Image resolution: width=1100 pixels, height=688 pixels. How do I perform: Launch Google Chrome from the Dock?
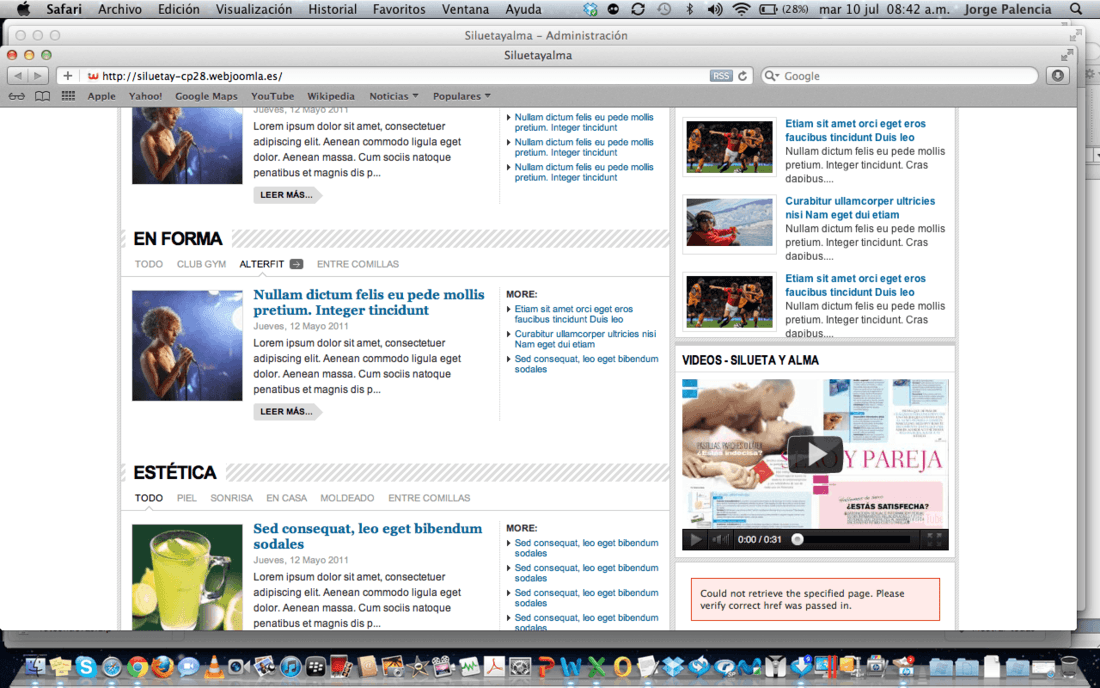tap(138, 666)
